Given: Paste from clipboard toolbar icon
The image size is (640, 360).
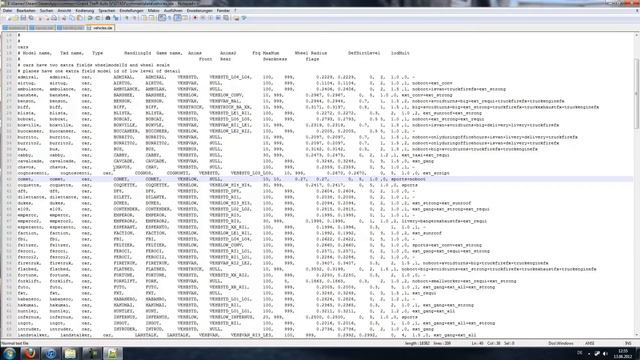Looking at the screenshot, I should click(79, 18).
